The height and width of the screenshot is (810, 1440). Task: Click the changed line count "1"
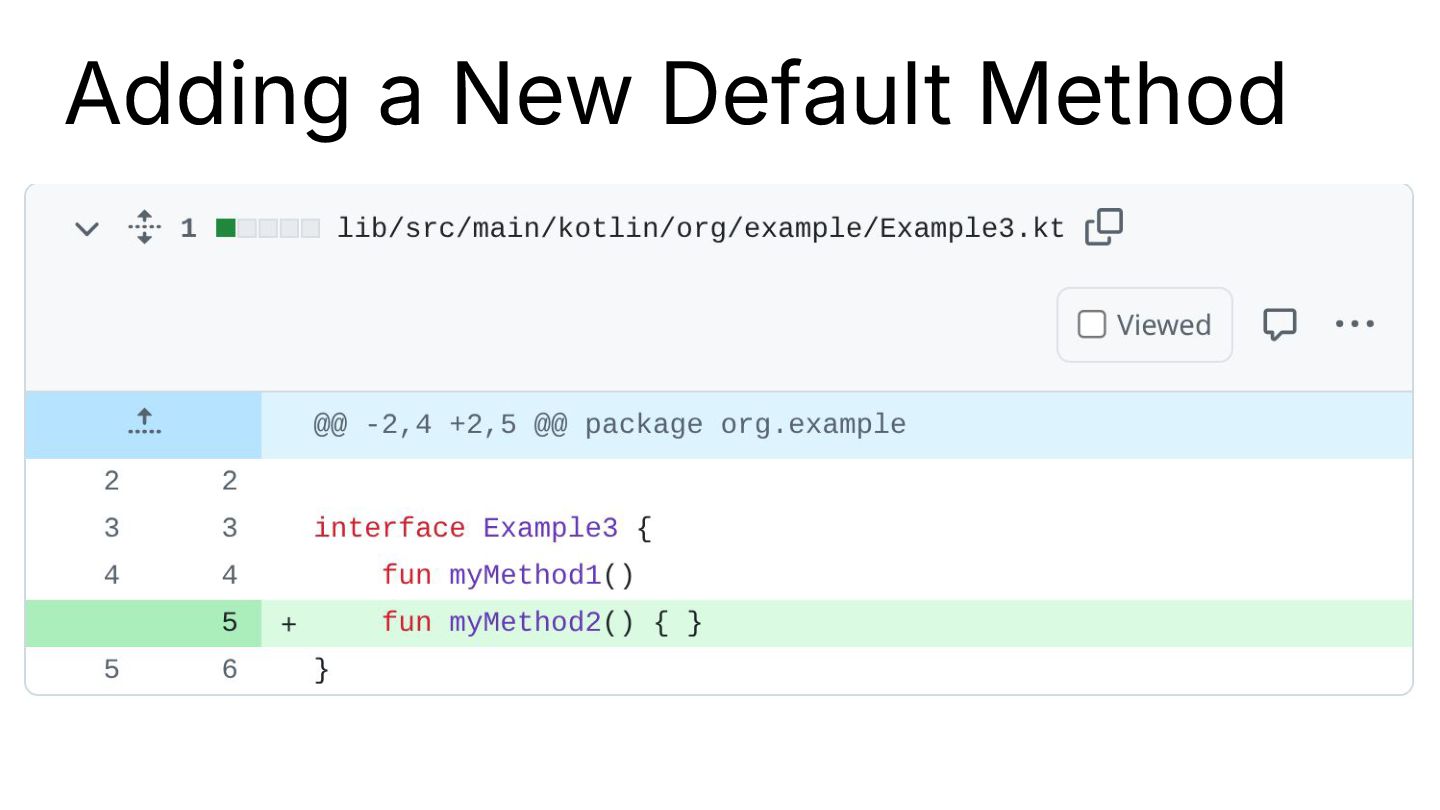tap(188, 229)
